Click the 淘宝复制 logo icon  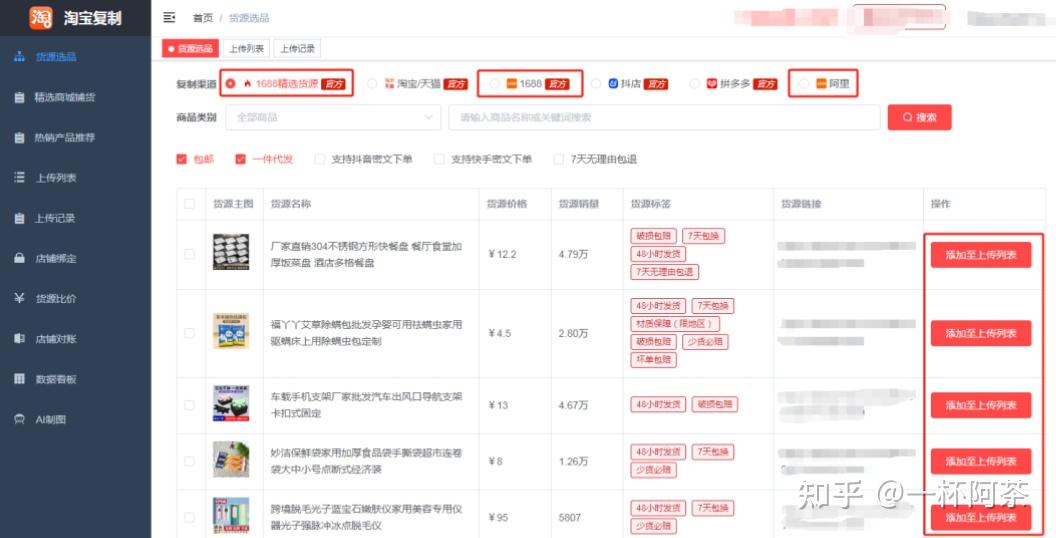(40, 18)
